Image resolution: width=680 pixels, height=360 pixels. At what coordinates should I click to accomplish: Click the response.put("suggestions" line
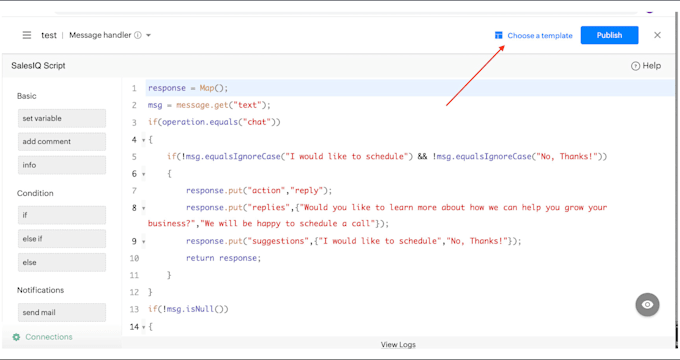coord(353,241)
